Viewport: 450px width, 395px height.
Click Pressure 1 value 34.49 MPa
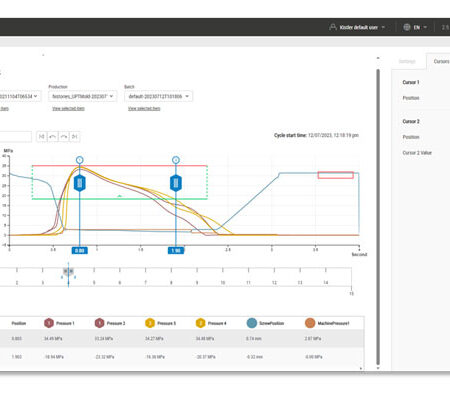(x=53, y=339)
